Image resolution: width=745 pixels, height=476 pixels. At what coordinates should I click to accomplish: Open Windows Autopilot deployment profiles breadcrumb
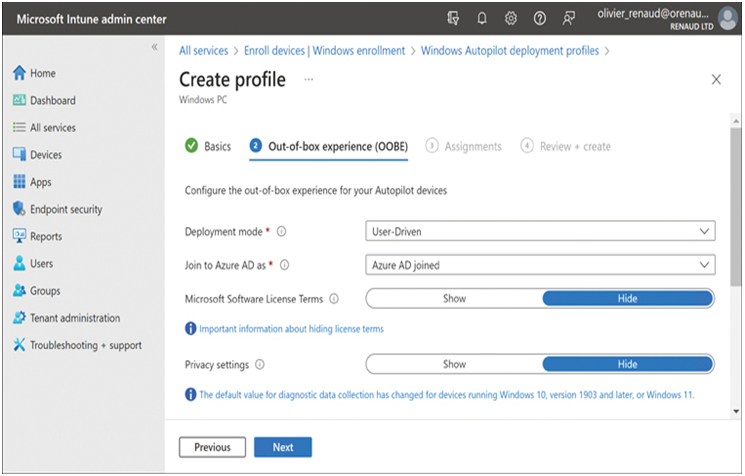coord(510,50)
